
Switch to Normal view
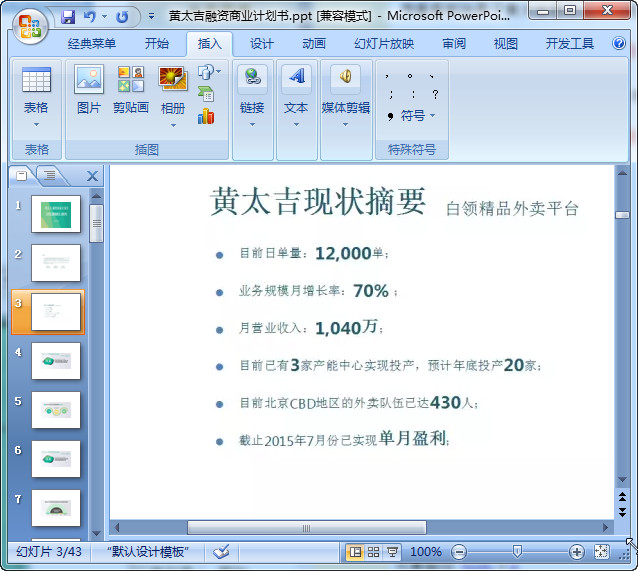pyautogui.click(x=355, y=552)
